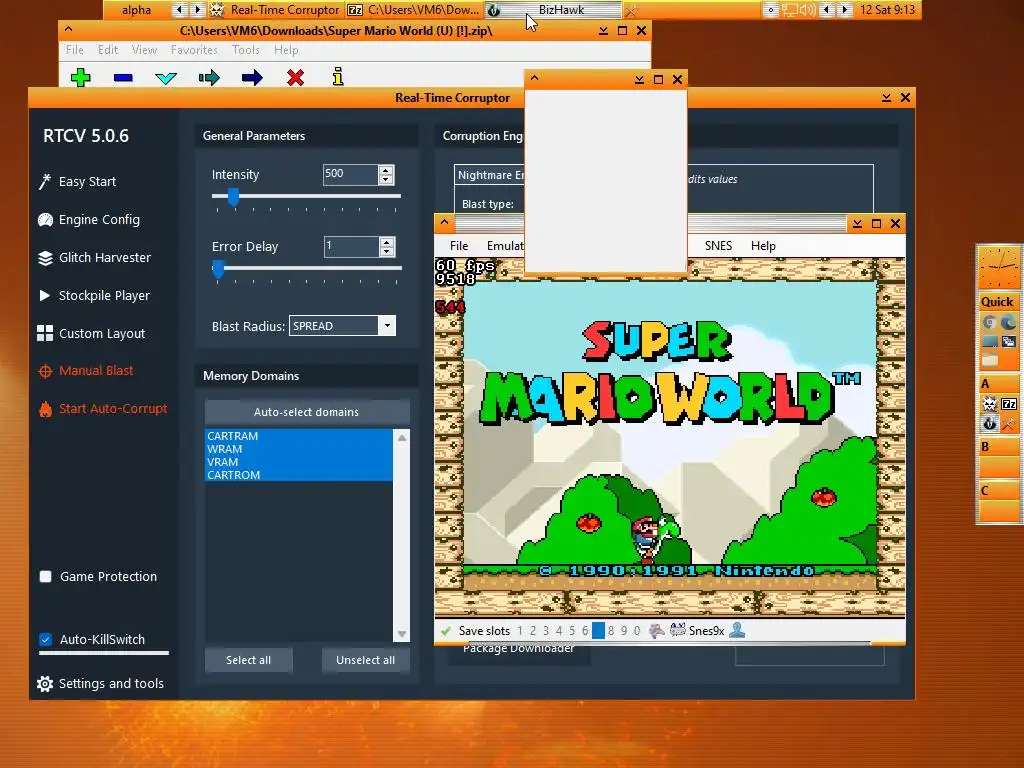Open the Blast Radius SPREAD dropdown
The width and height of the screenshot is (1024, 768).
click(x=387, y=326)
